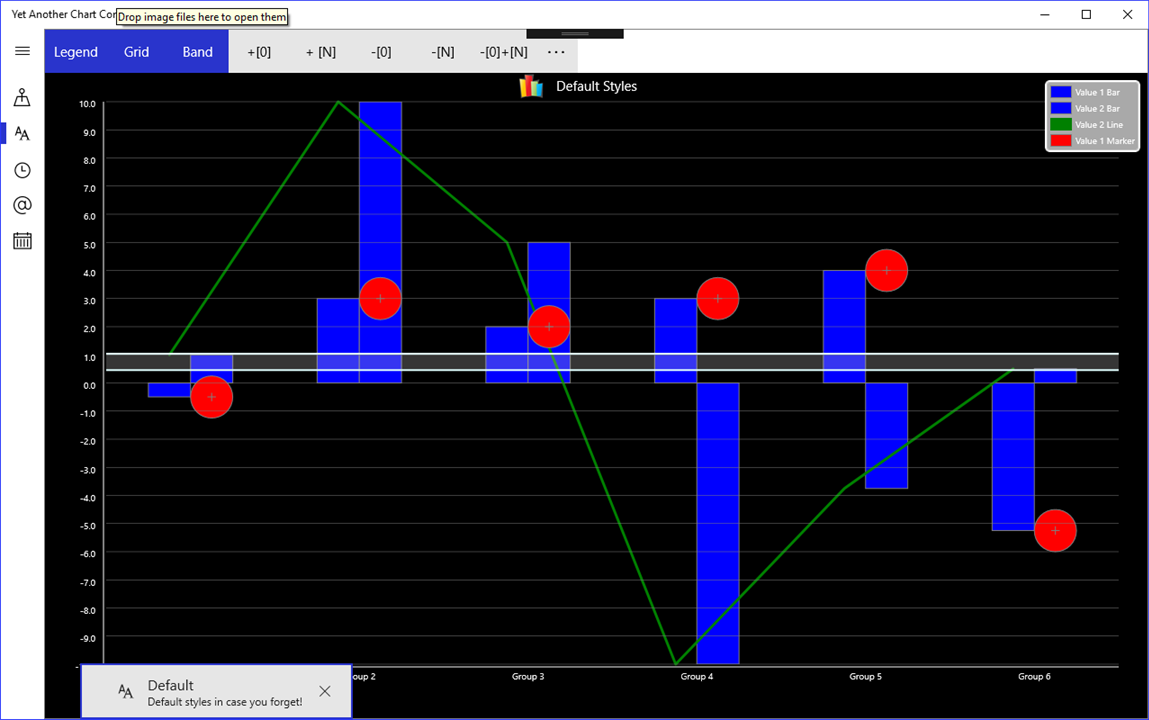The height and width of the screenshot is (720, 1149).
Task: Minimize the application window
Action: (x=1045, y=15)
